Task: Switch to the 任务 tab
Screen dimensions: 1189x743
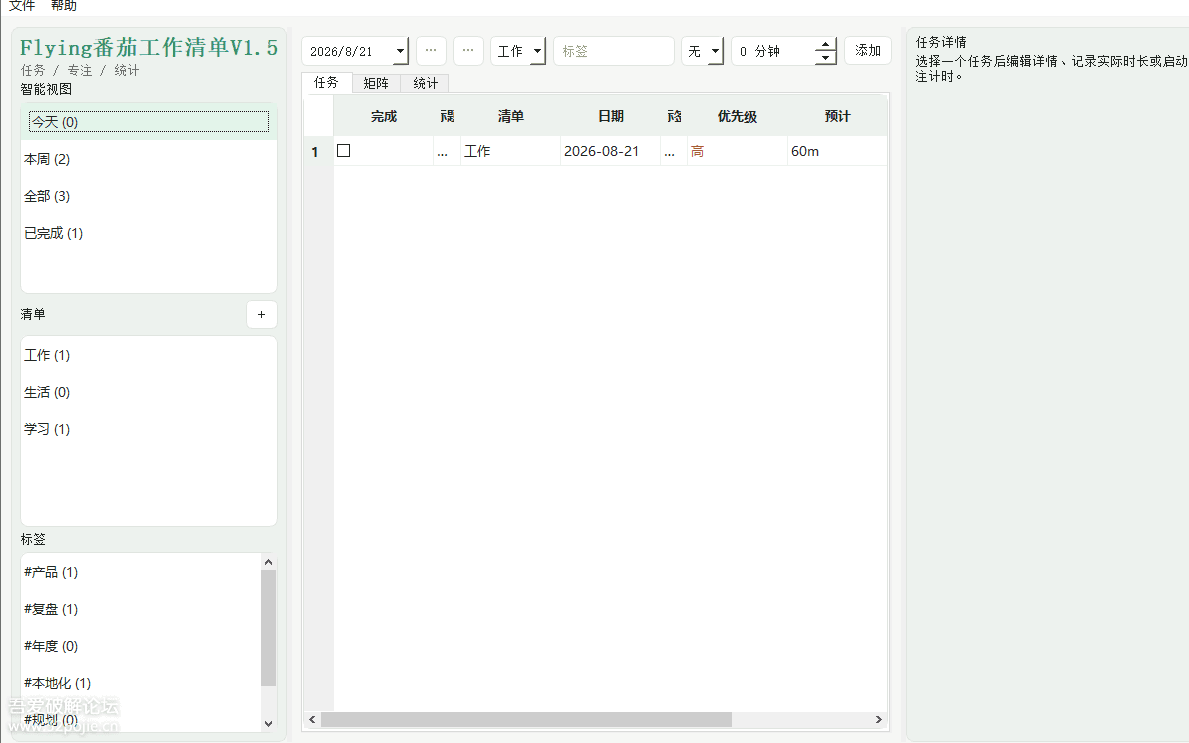Action: [x=326, y=82]
